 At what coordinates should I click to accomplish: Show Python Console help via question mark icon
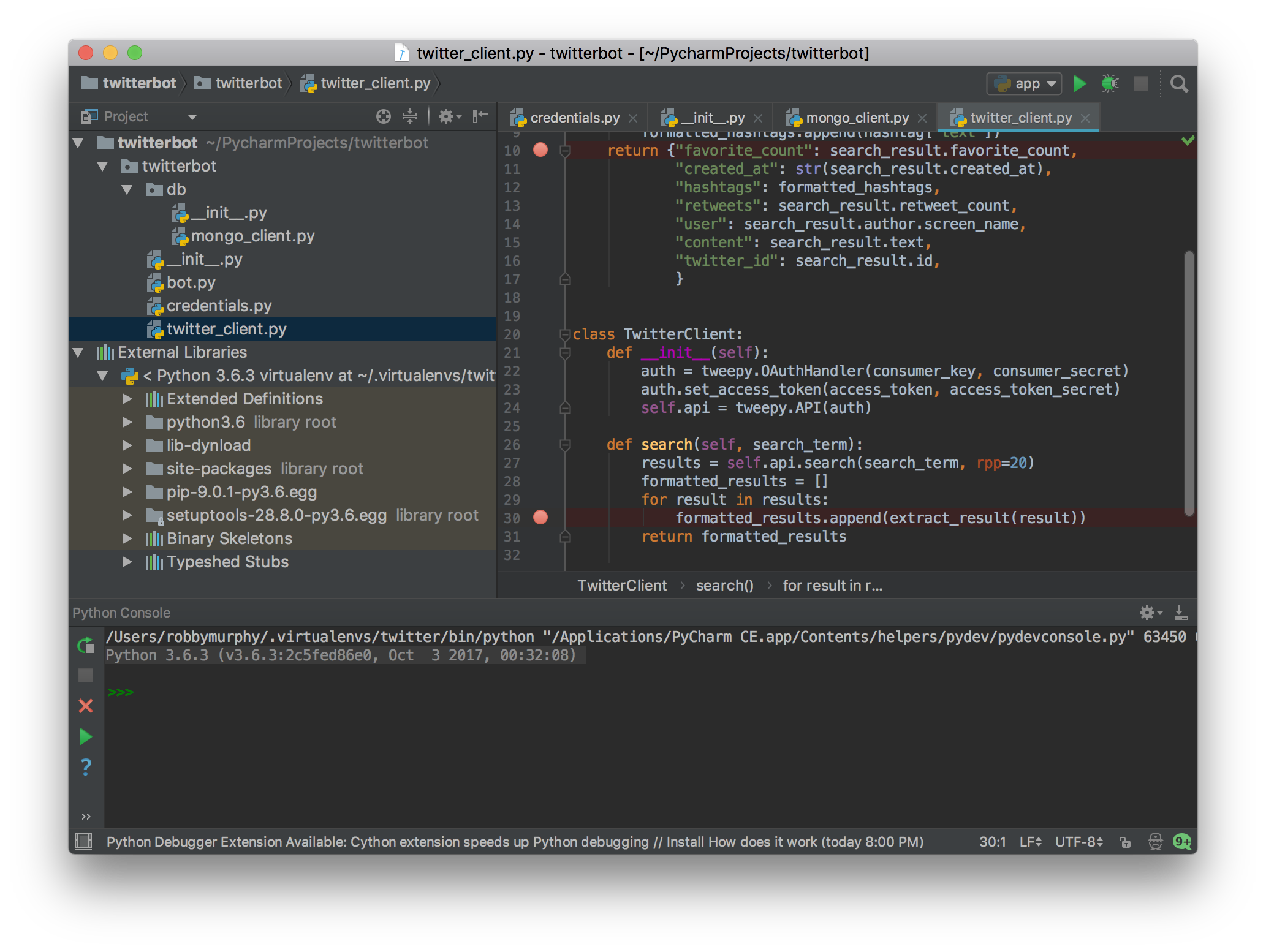pyautogui.click(x=86, y=767)
